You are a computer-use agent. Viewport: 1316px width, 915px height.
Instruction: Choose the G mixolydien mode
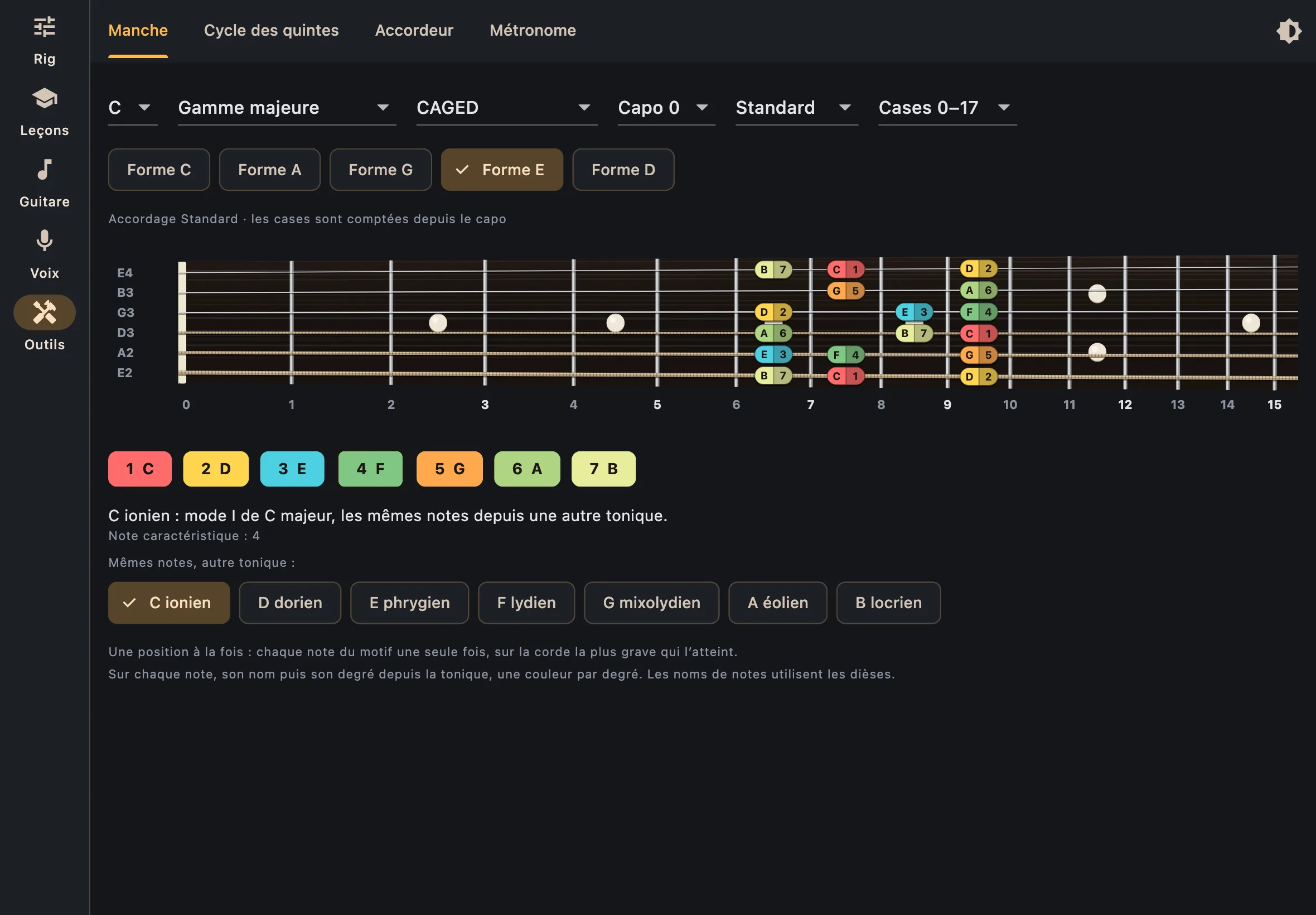(x=651, y=603)
